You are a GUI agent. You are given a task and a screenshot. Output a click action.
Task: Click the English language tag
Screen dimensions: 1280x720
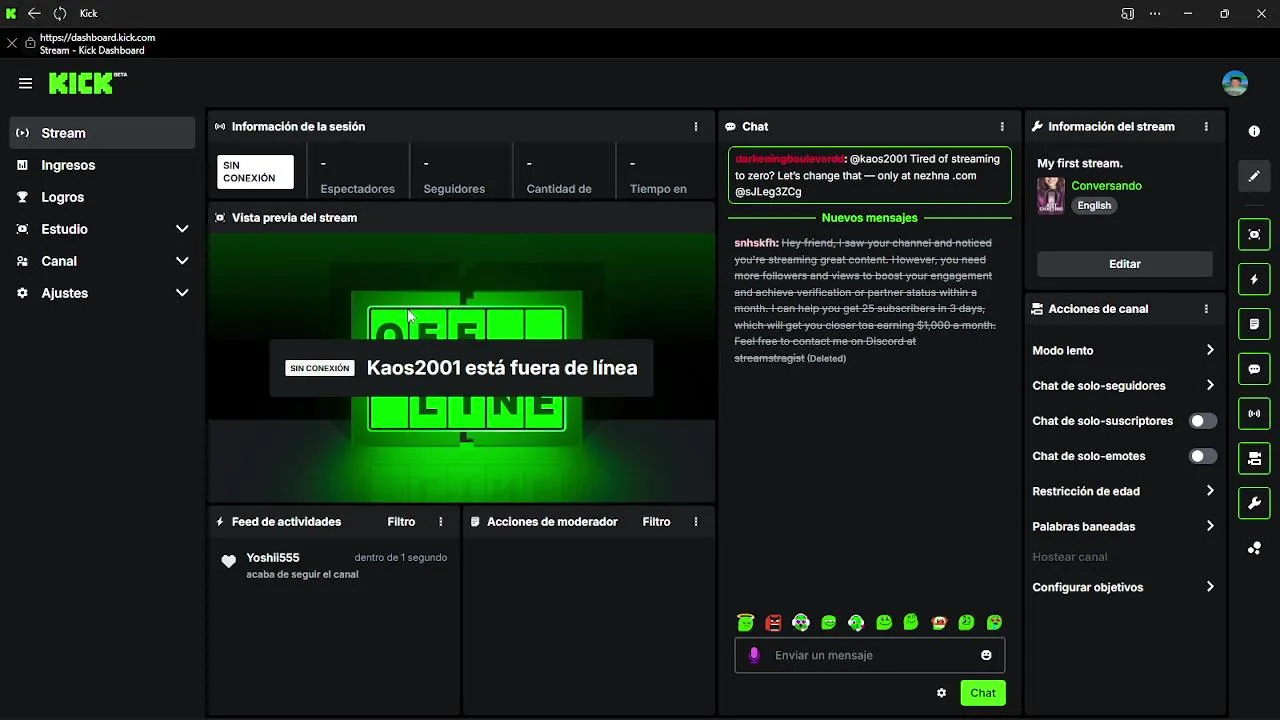click(1094, 205)
